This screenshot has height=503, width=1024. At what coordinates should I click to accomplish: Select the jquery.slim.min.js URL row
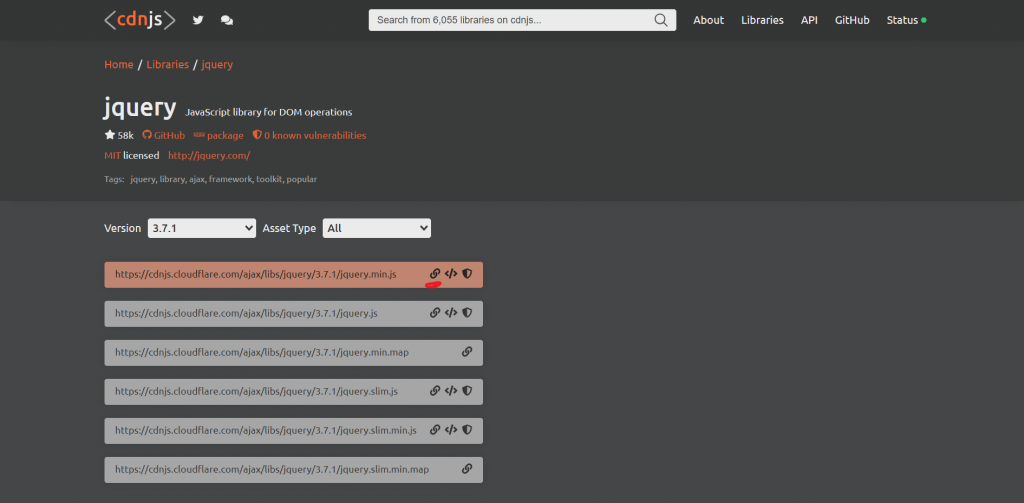click(x=293, y=430)
